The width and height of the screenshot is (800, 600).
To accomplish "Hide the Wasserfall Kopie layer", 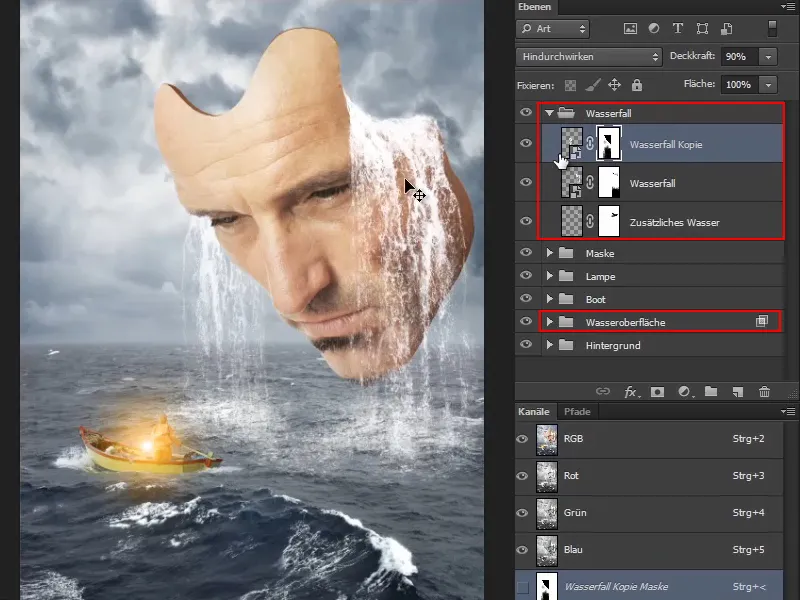I will (x=526, y=143).
